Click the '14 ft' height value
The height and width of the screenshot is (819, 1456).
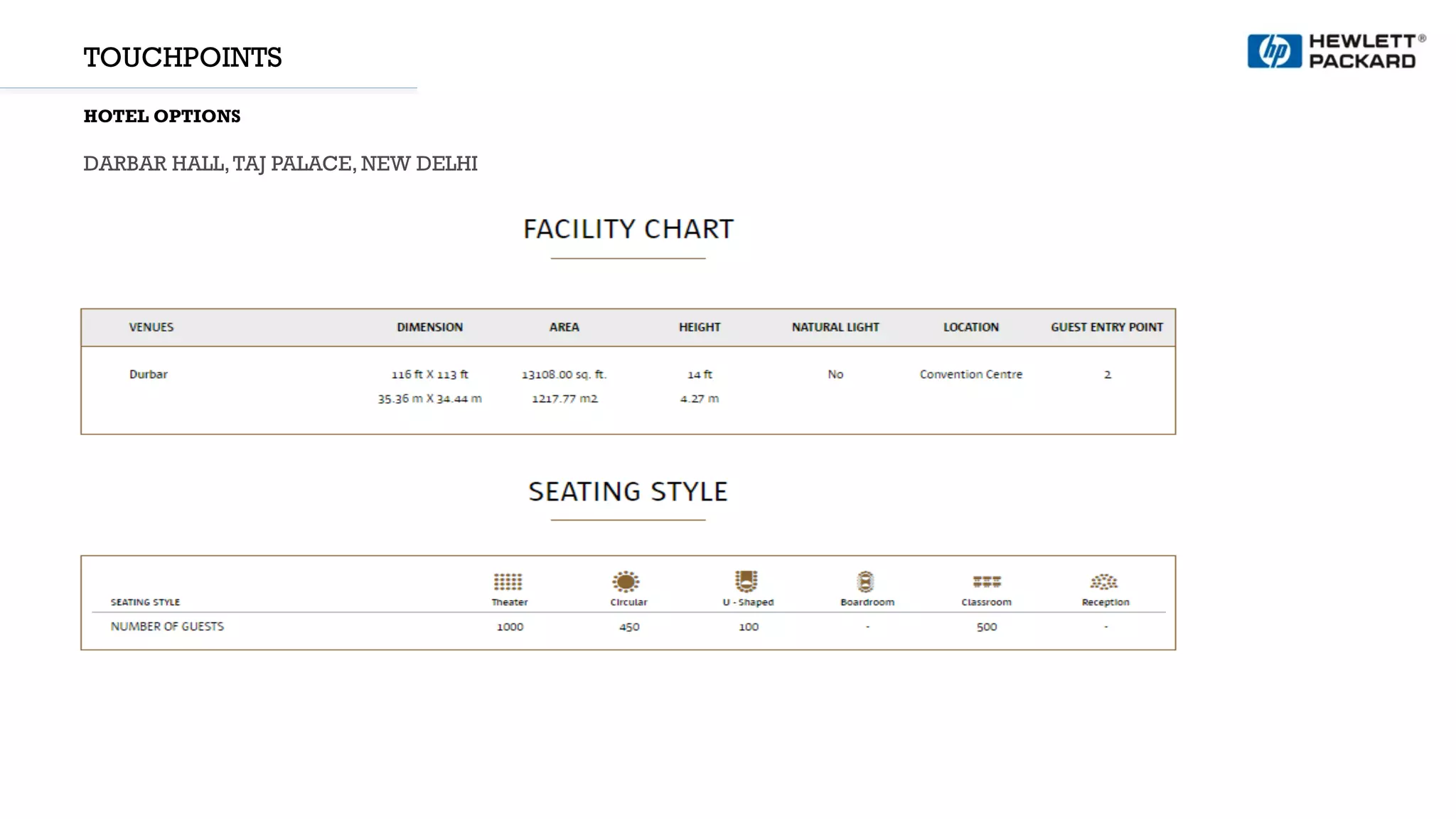click(700, 374)
